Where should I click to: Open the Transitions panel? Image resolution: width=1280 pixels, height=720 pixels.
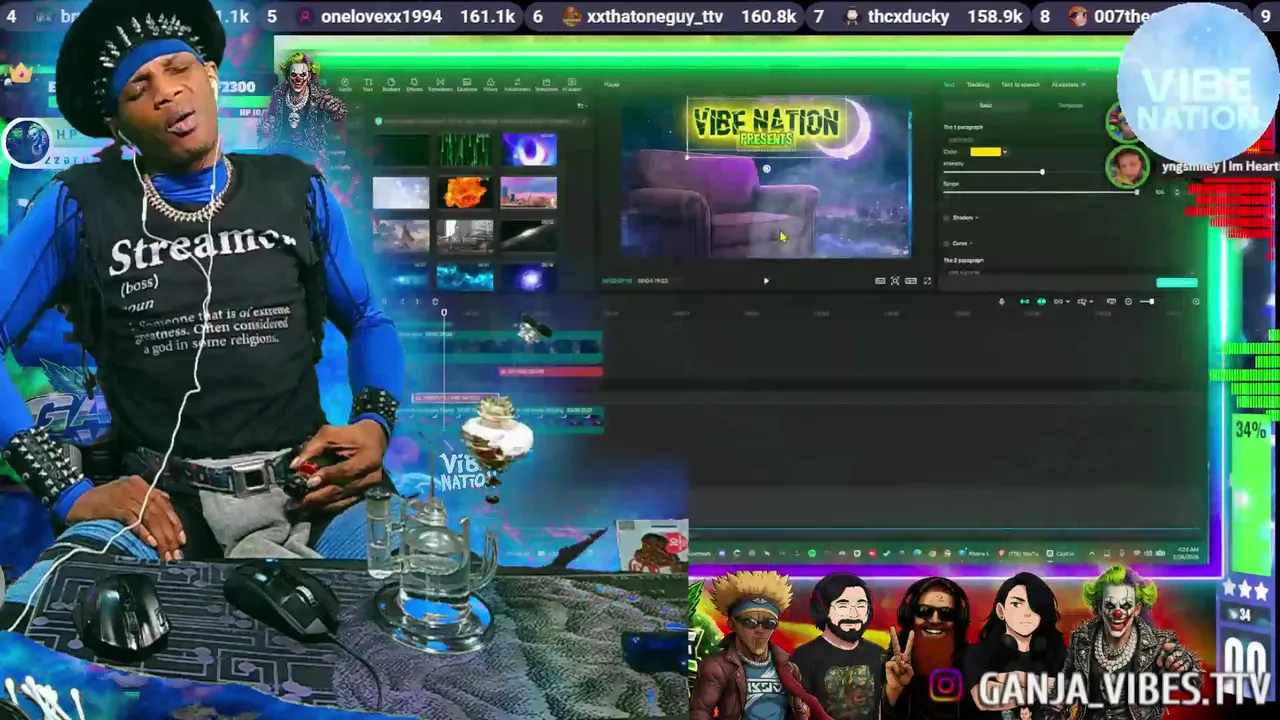tap(440, 86)
